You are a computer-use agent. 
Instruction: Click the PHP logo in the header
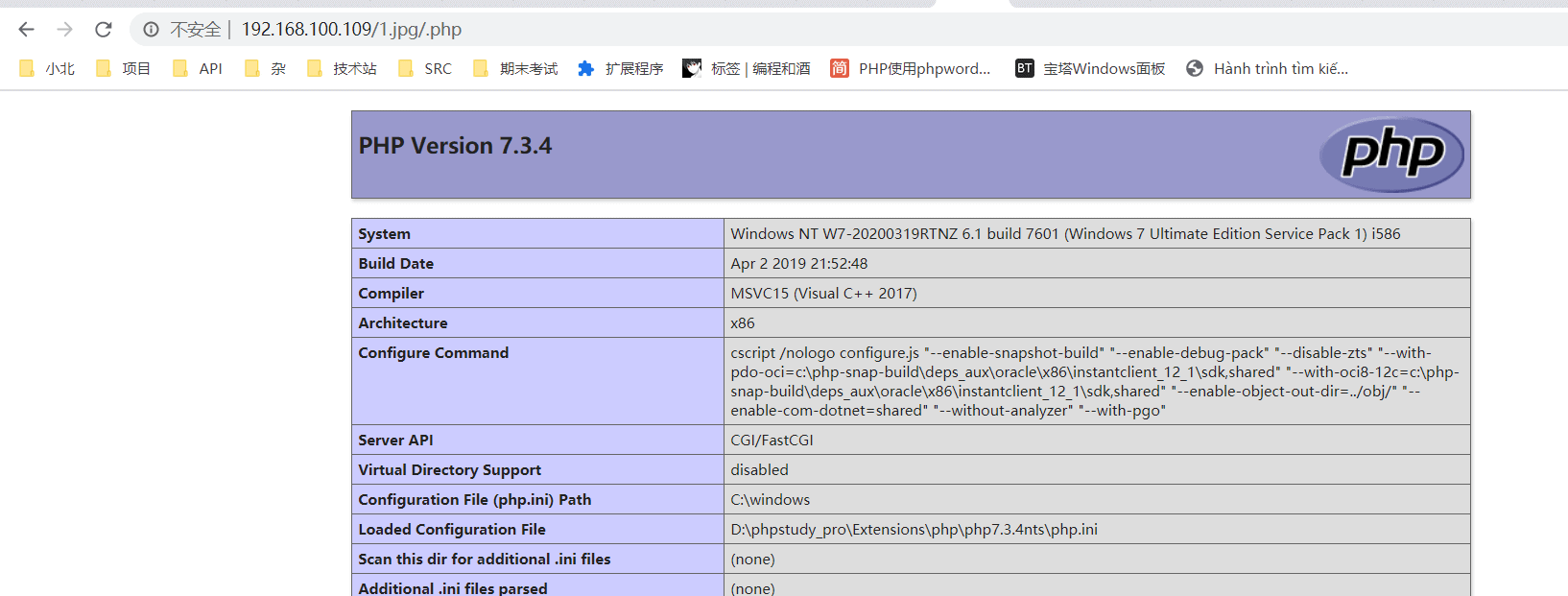click(x=1391, y=154)
